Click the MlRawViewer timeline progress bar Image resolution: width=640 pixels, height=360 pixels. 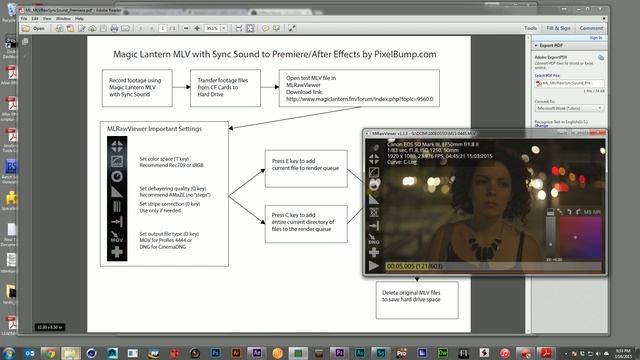[x=494, y=267]
